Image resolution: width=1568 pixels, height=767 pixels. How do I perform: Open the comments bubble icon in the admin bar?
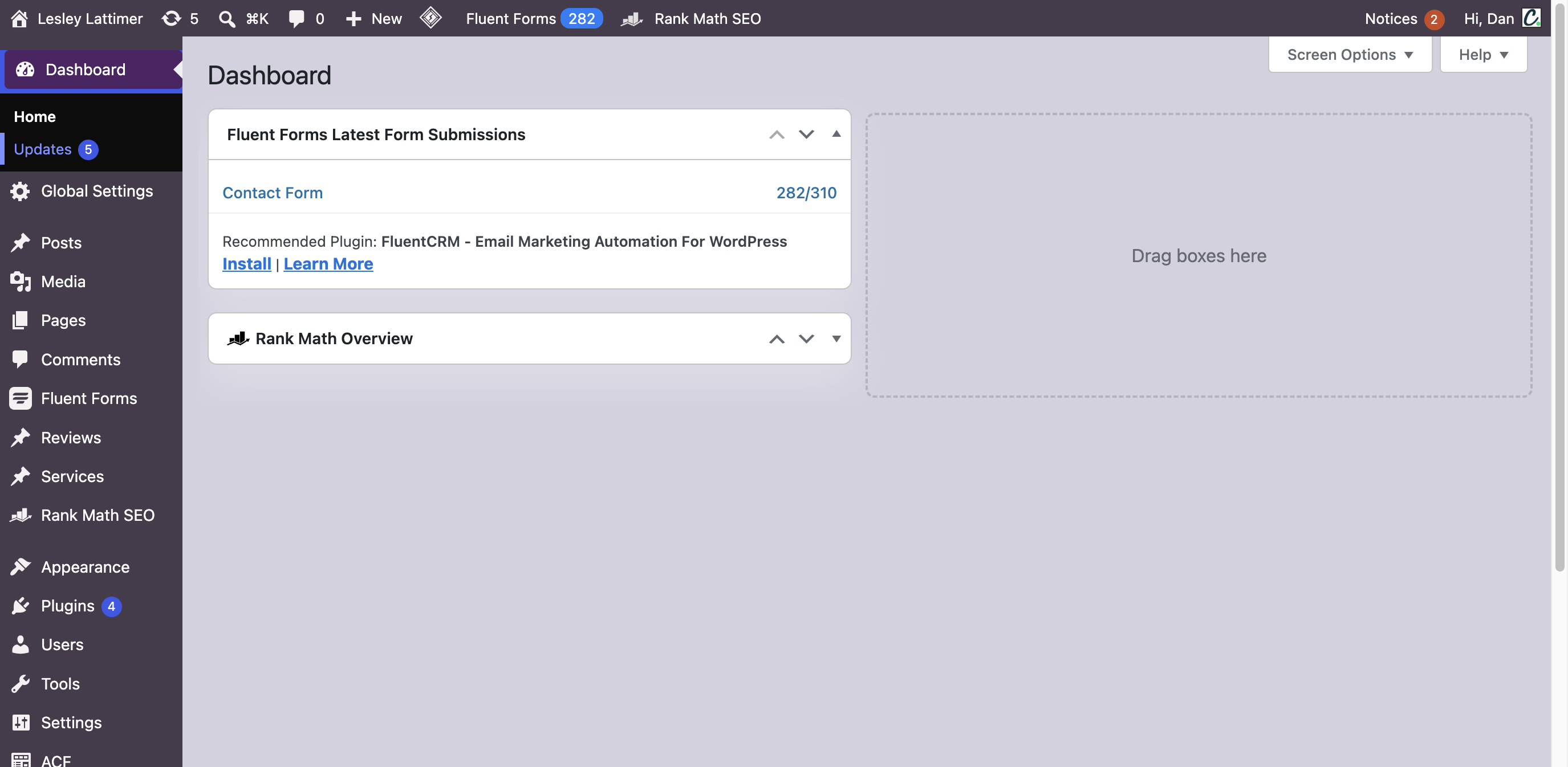pos(296,18)
